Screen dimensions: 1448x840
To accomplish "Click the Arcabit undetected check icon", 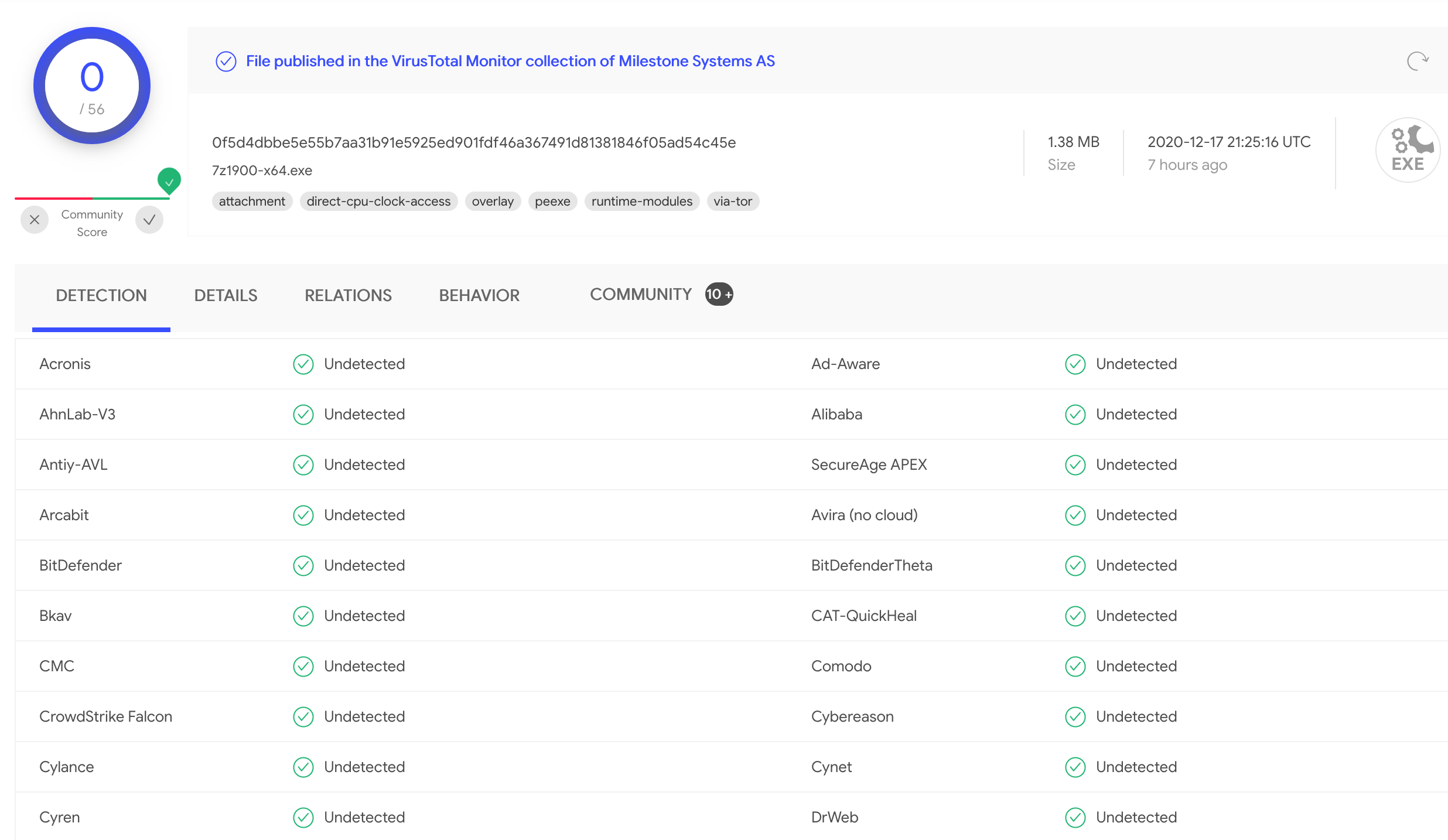I will [x=303, y=515].
